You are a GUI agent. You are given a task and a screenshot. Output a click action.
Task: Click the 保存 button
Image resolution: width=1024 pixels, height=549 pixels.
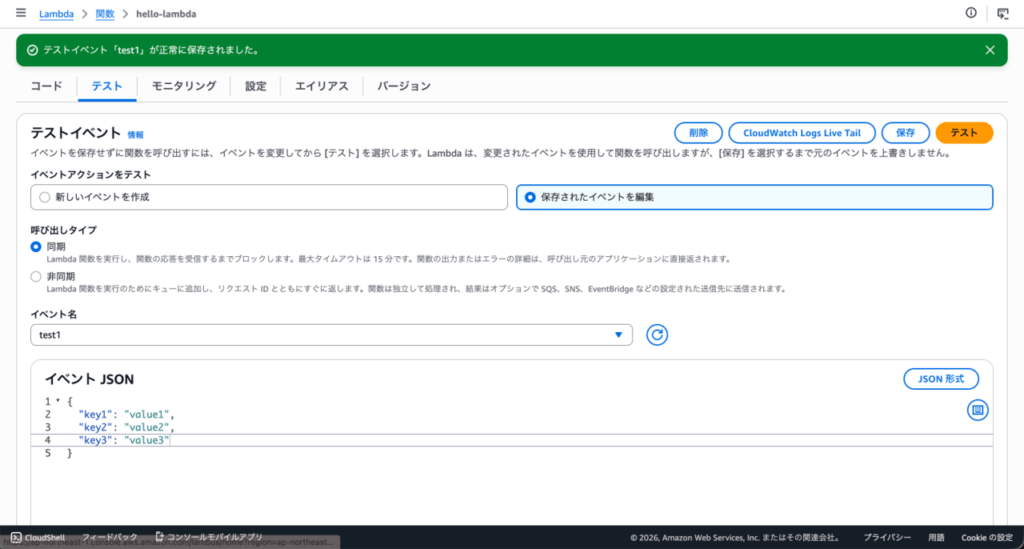click(905, 133)
